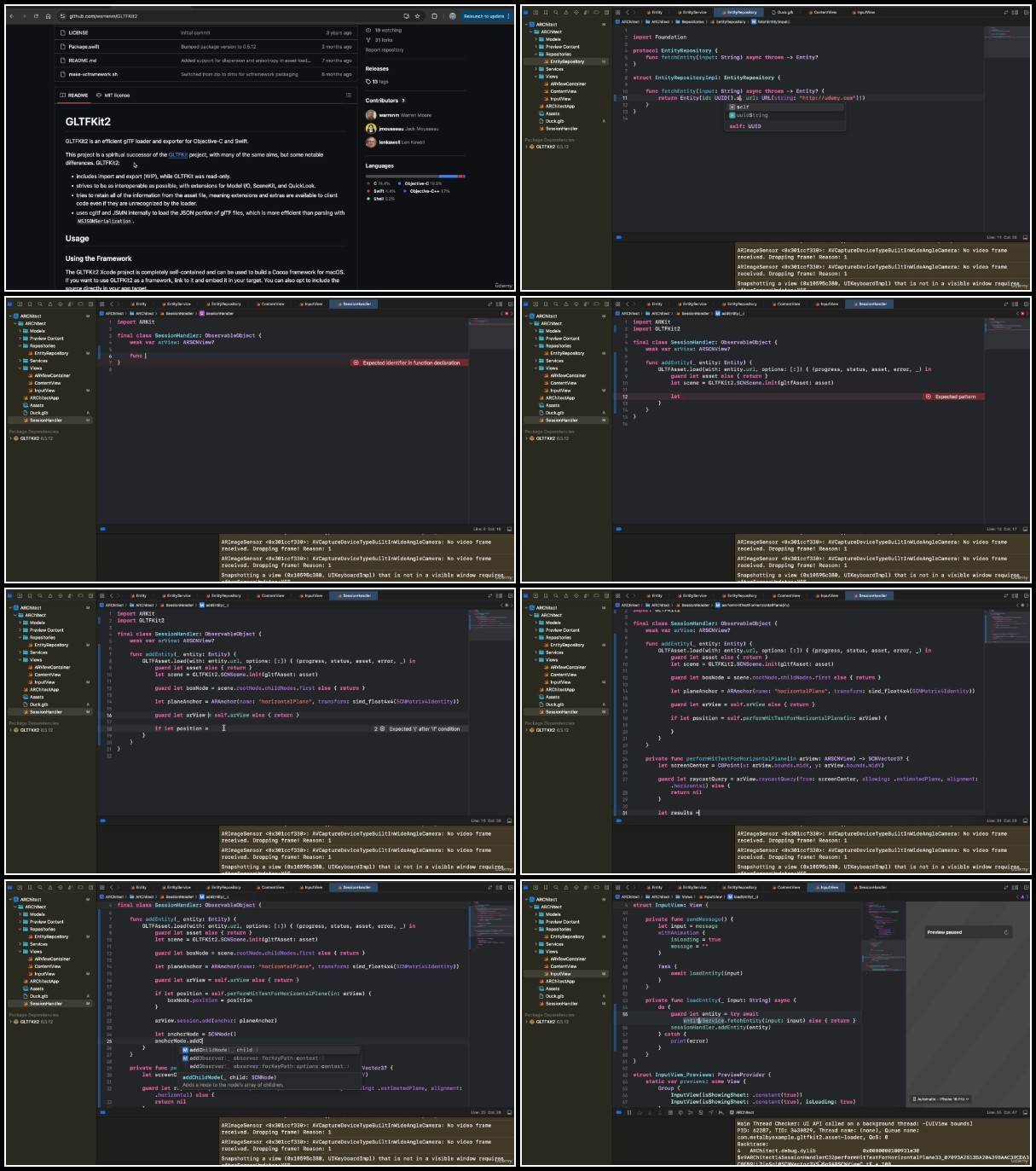Open the browser profile avatar
Image resolution: width=1036 pixels, height=1171 pixels.
coord(453,16)
